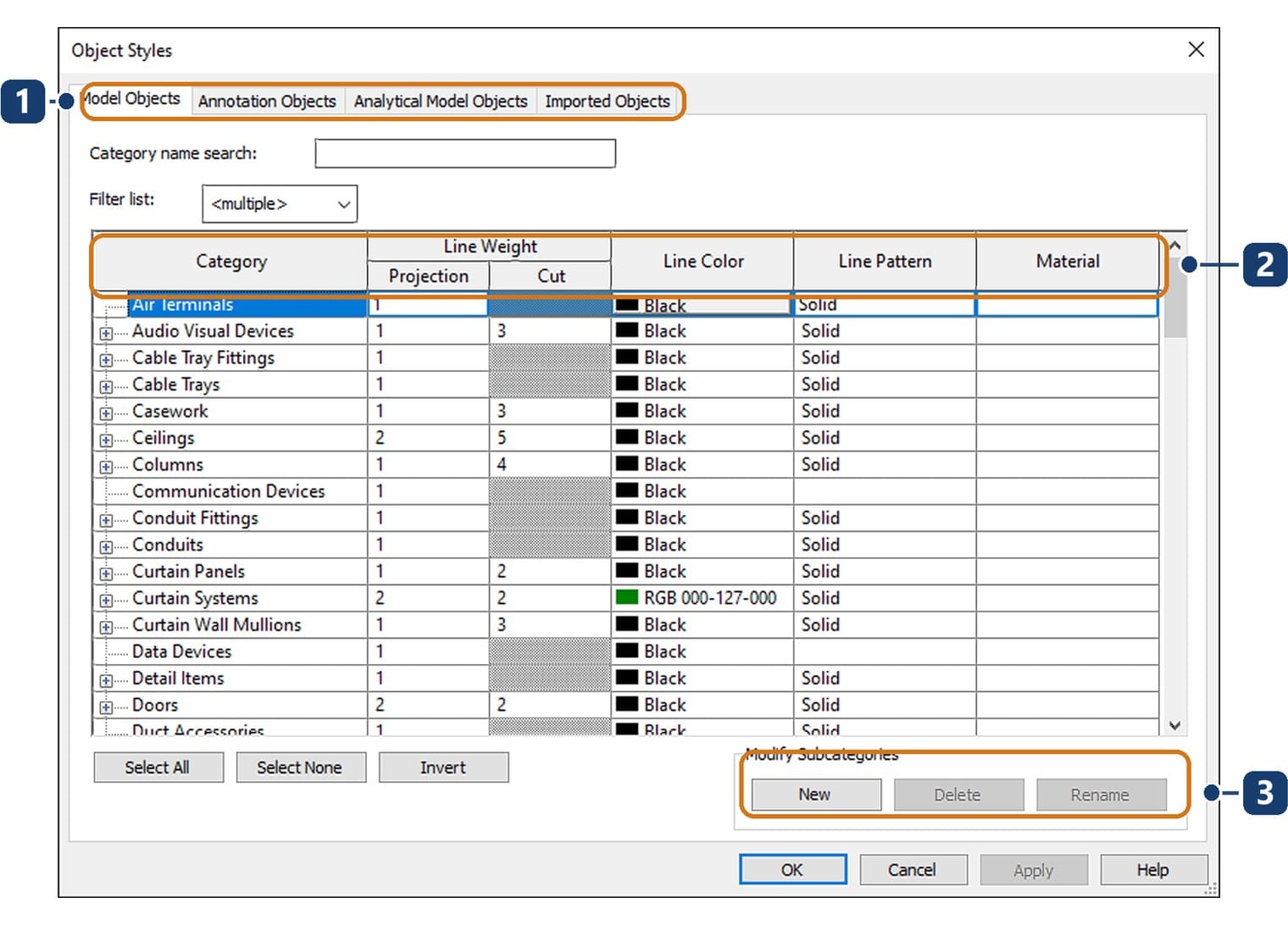Click the table scrollbar up arrow

(x=1174, y=246)
